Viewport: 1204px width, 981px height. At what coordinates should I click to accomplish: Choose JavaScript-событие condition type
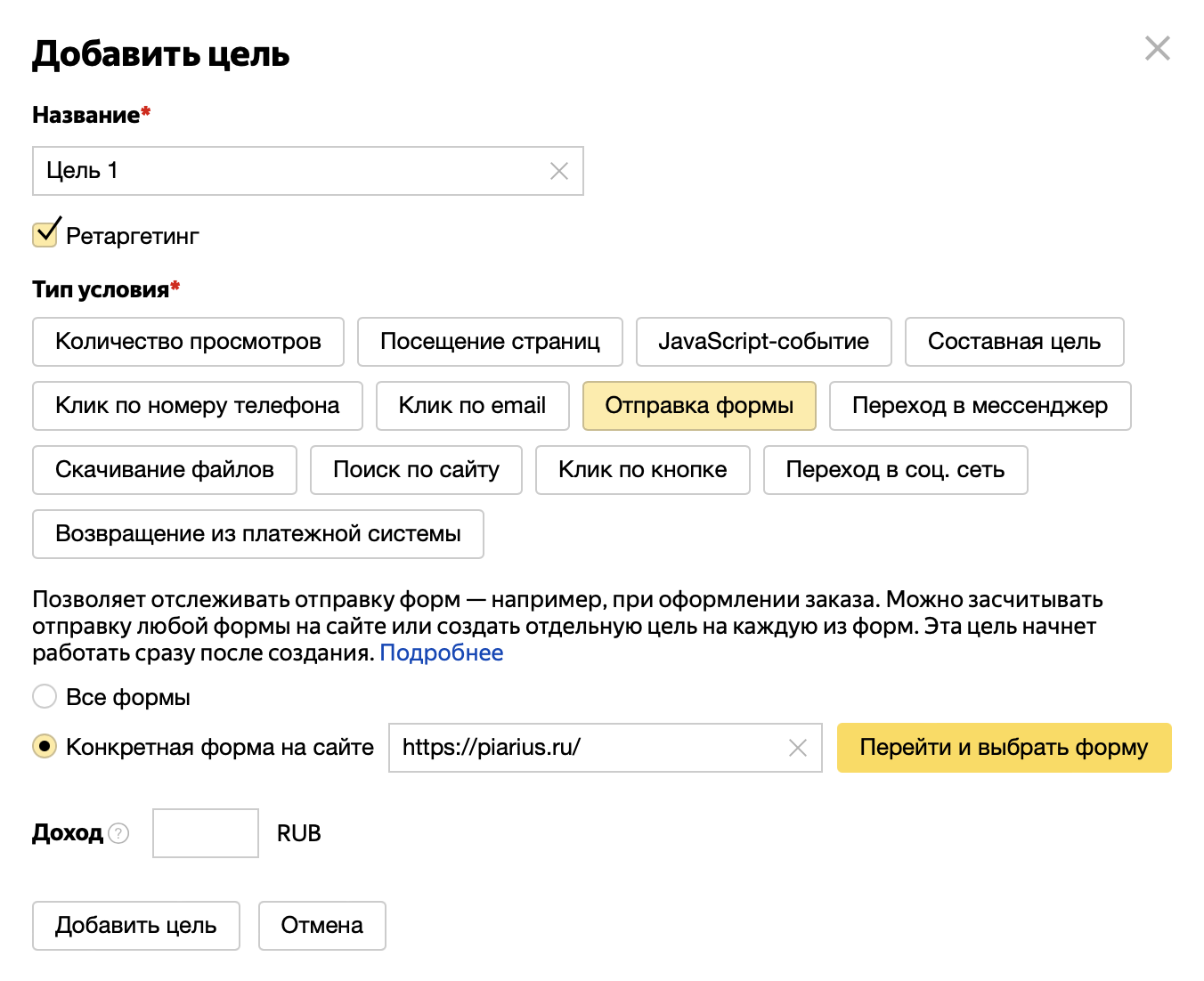pyautogui.click(x=763, y=342)
